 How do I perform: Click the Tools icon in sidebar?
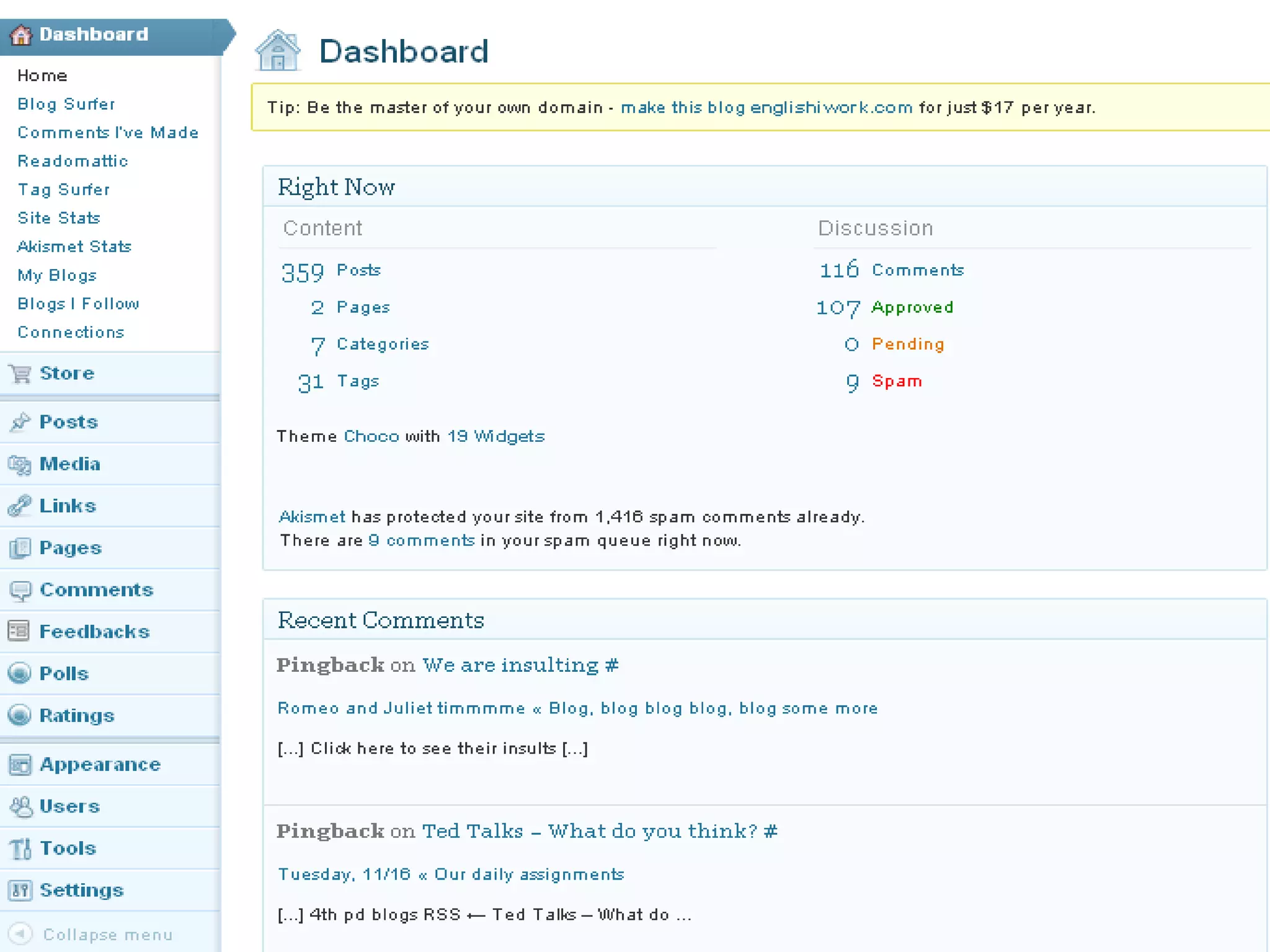pos(20,848)
